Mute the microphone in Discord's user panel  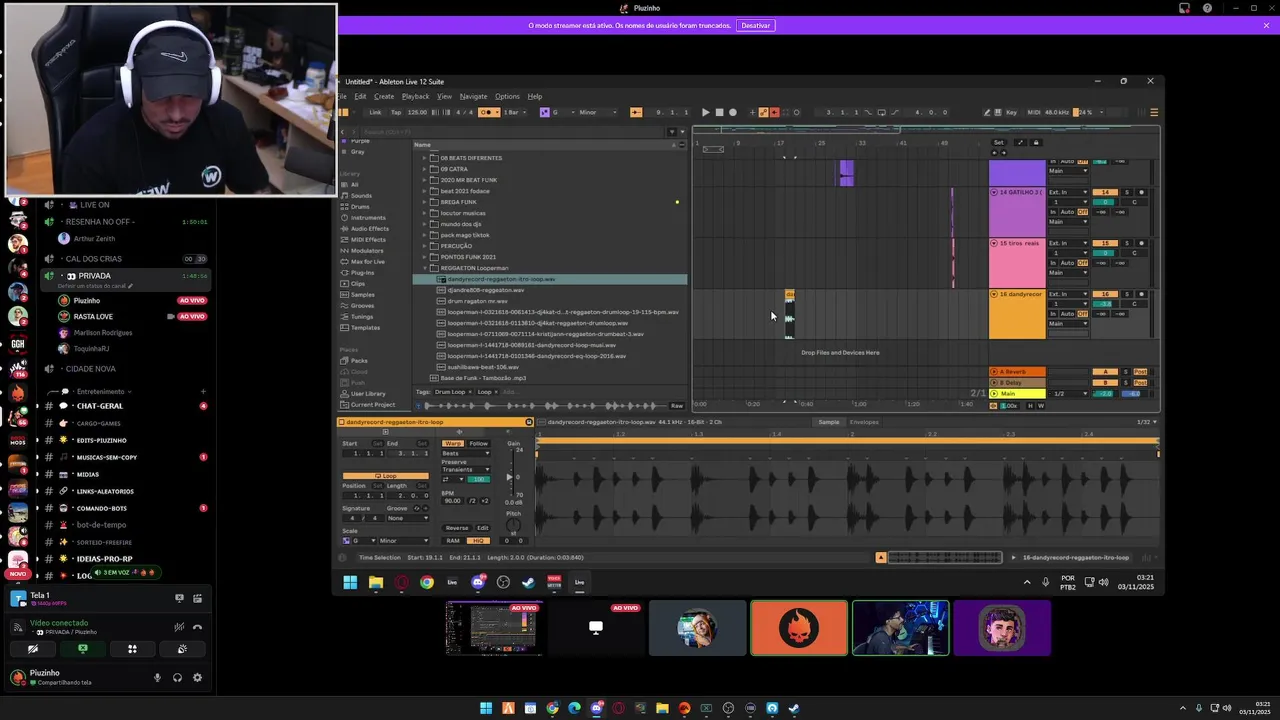point(157,677)
